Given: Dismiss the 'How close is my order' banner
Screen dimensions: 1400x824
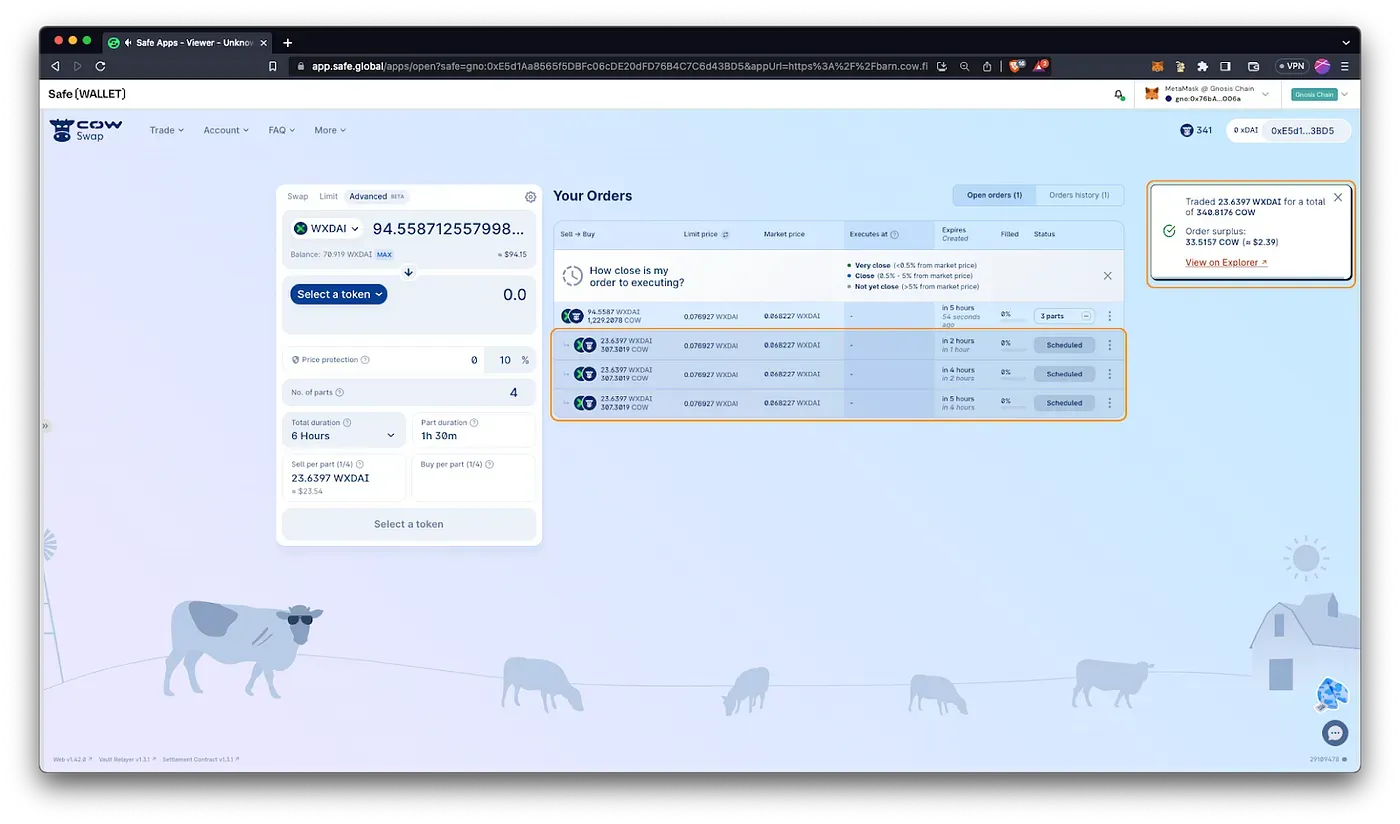Looking at the screenshot, I should 1107,275.
